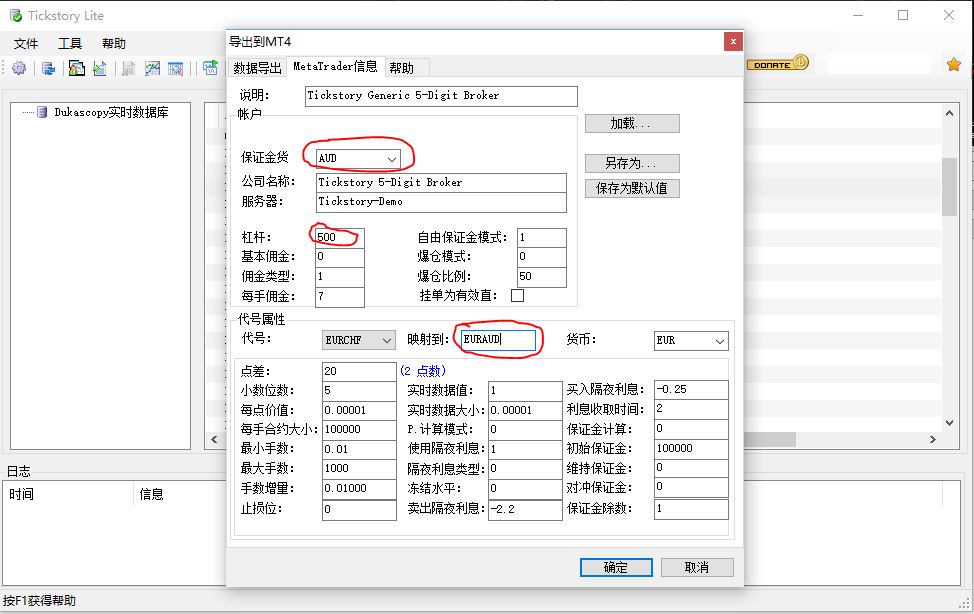Click the toolbar icon showing a person with charts
Viewport: 974px width, 614px height.
76,68
